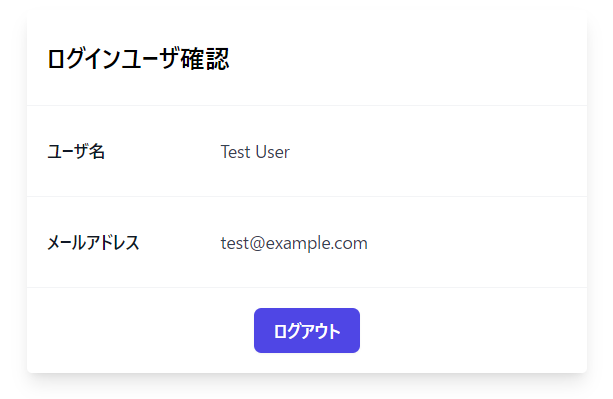Click アウト text on the purple button
The image size is (613, 399).
tap(320, 331)
